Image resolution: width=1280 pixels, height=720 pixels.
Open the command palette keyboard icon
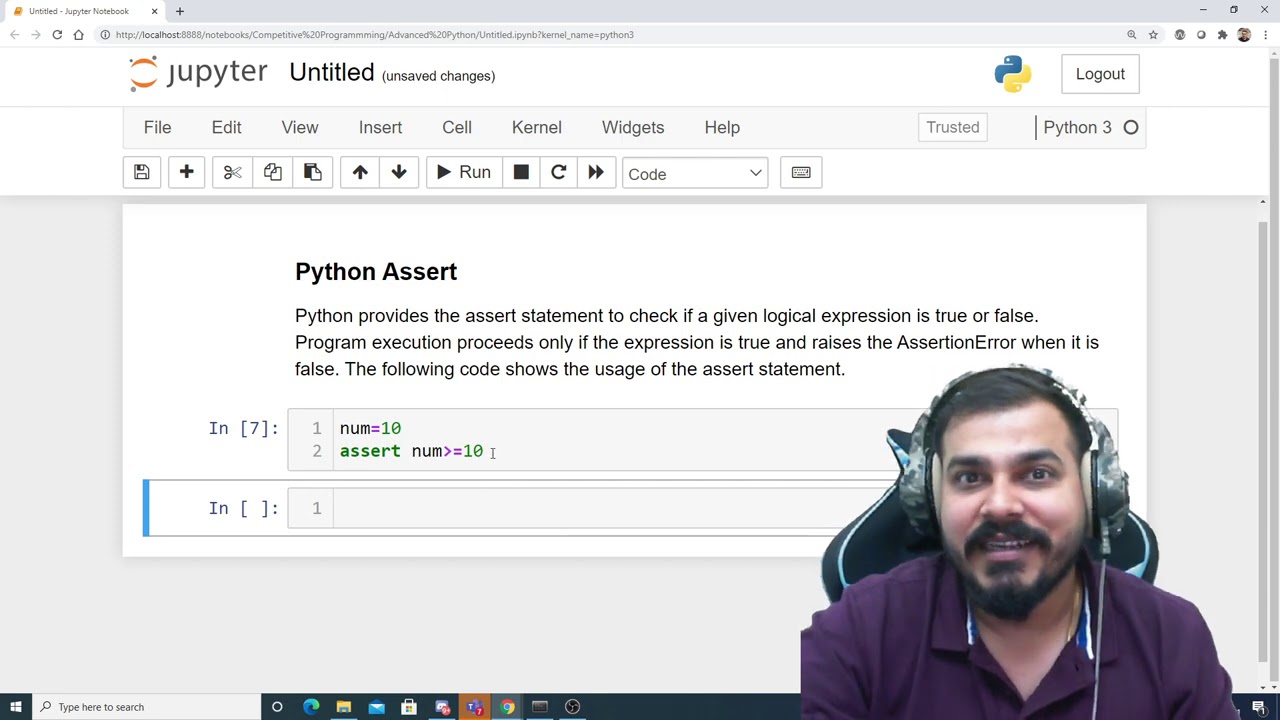(x=801, y=173)
